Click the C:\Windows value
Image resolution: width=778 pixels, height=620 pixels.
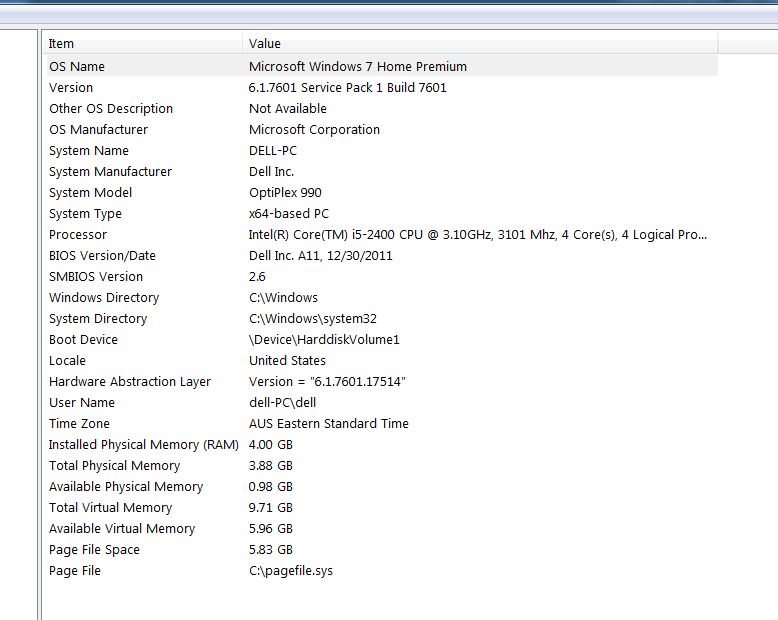283,298
